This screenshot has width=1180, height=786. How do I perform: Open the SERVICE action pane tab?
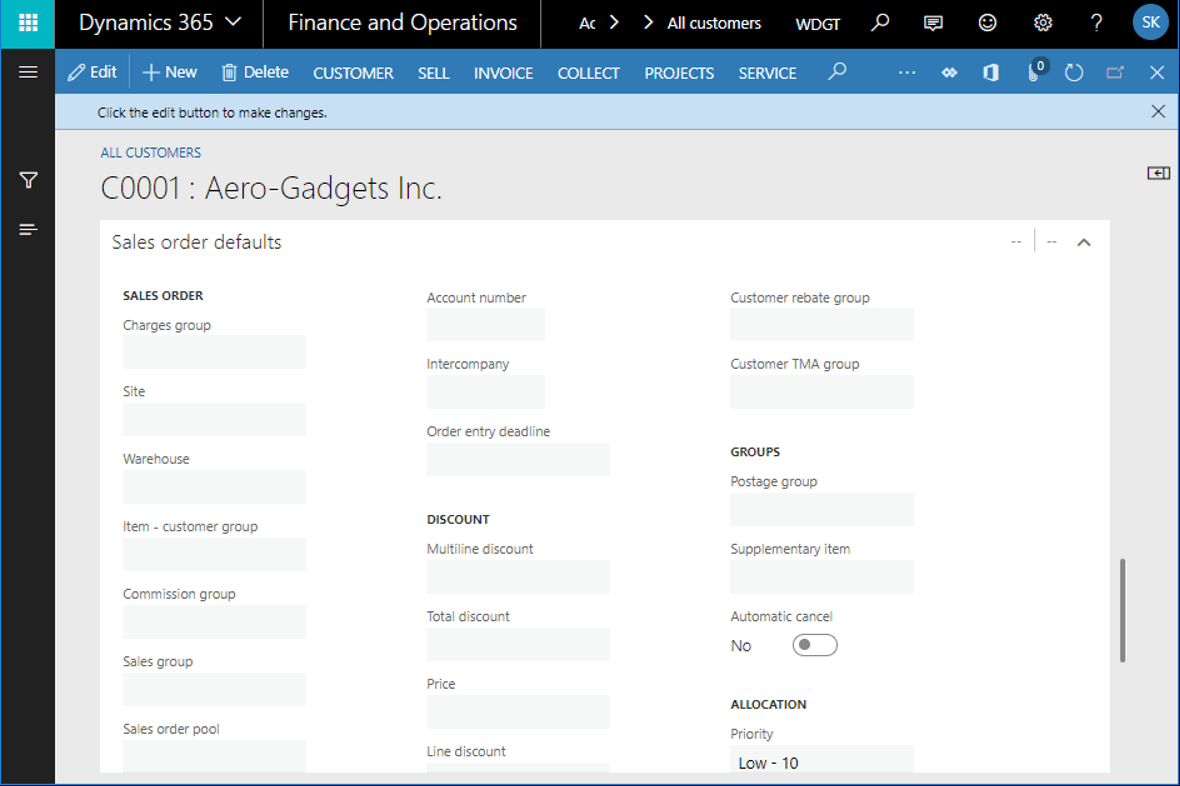pos(767,73)
